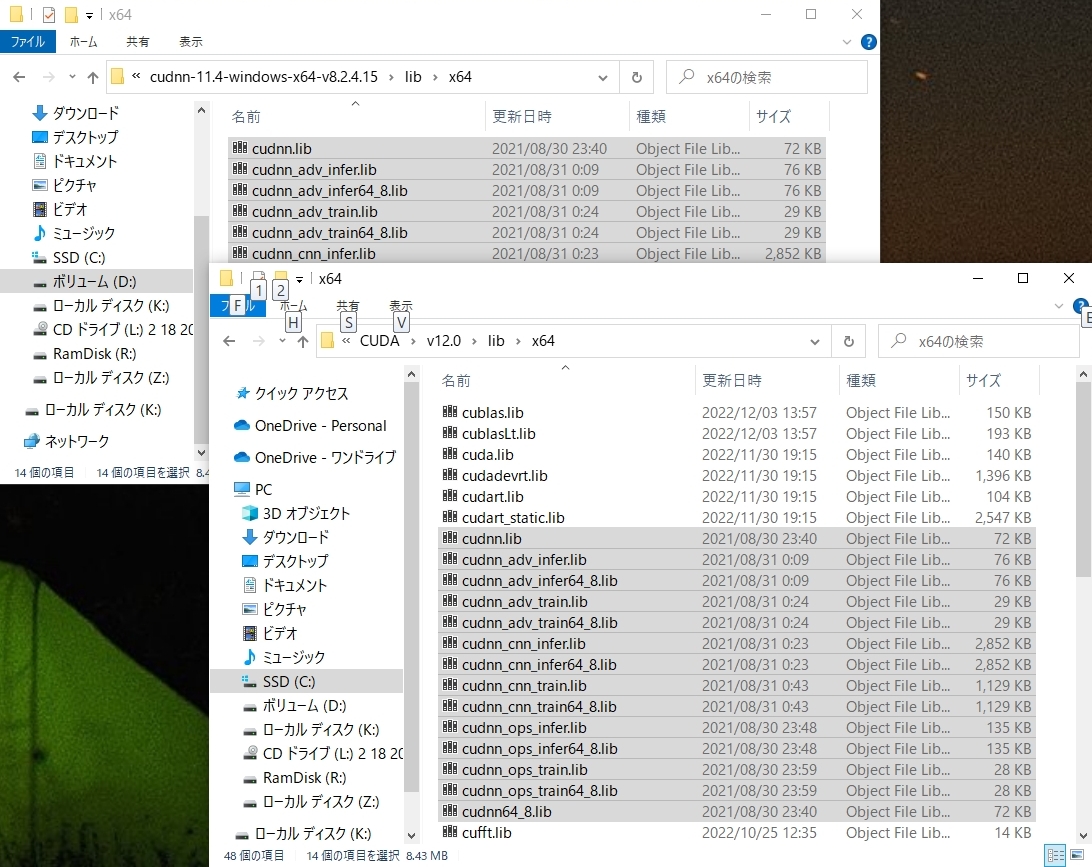Open ファイル tab in cudnn window
The image size is (1092, 867).
click(x=28, y=42)
